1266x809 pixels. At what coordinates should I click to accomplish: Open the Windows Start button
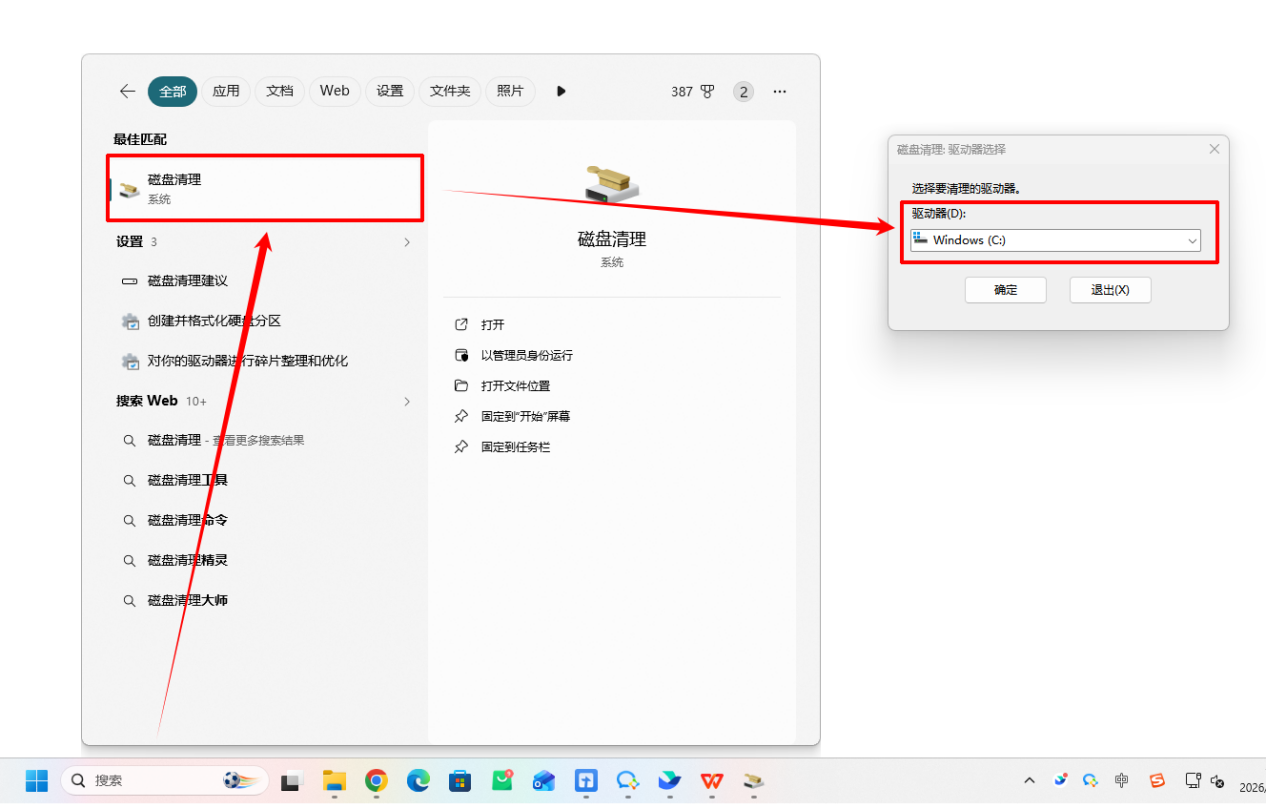click(x=37, y=781)
